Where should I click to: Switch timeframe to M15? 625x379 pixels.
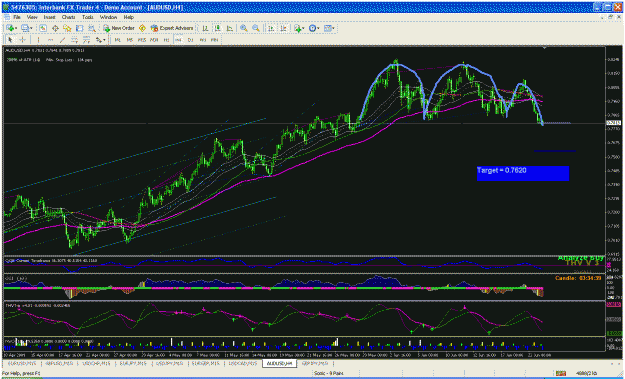pyautogui.click(x=142, y=40)
